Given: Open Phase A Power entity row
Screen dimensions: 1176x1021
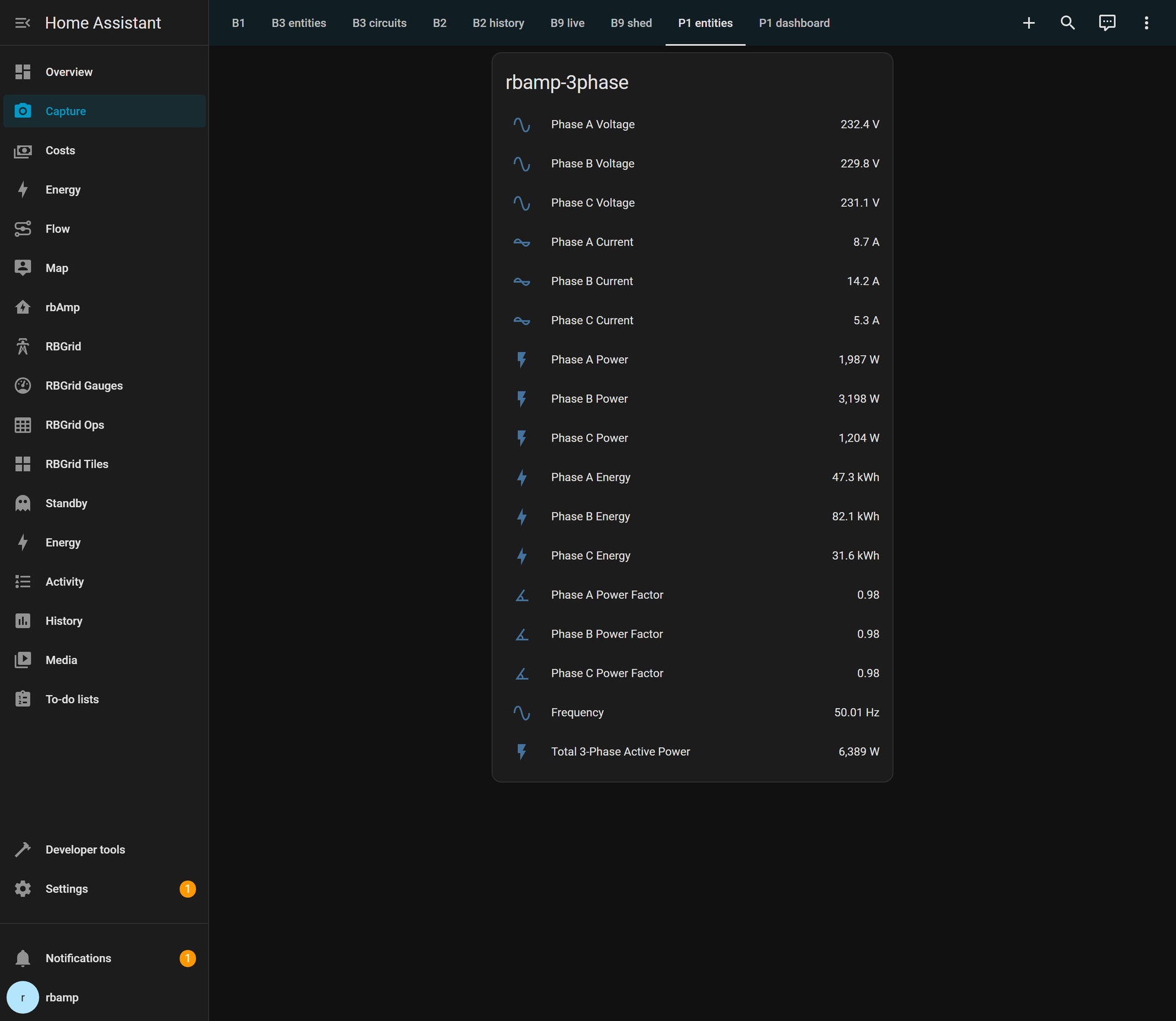Looking at the screenshot, I should pyautogui.click(x=692, y=360).
